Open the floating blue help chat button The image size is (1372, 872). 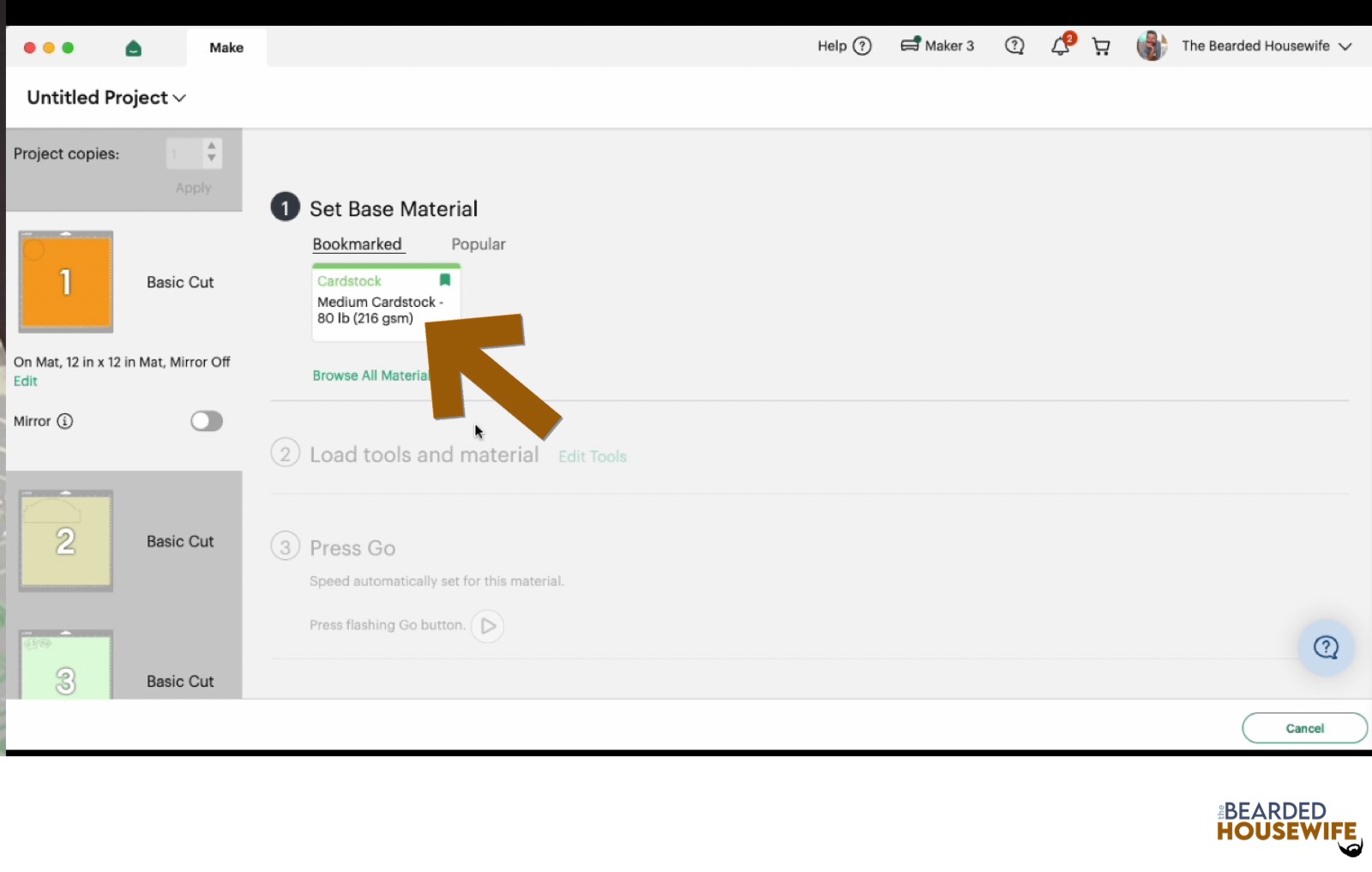(x=1326, y=647)
